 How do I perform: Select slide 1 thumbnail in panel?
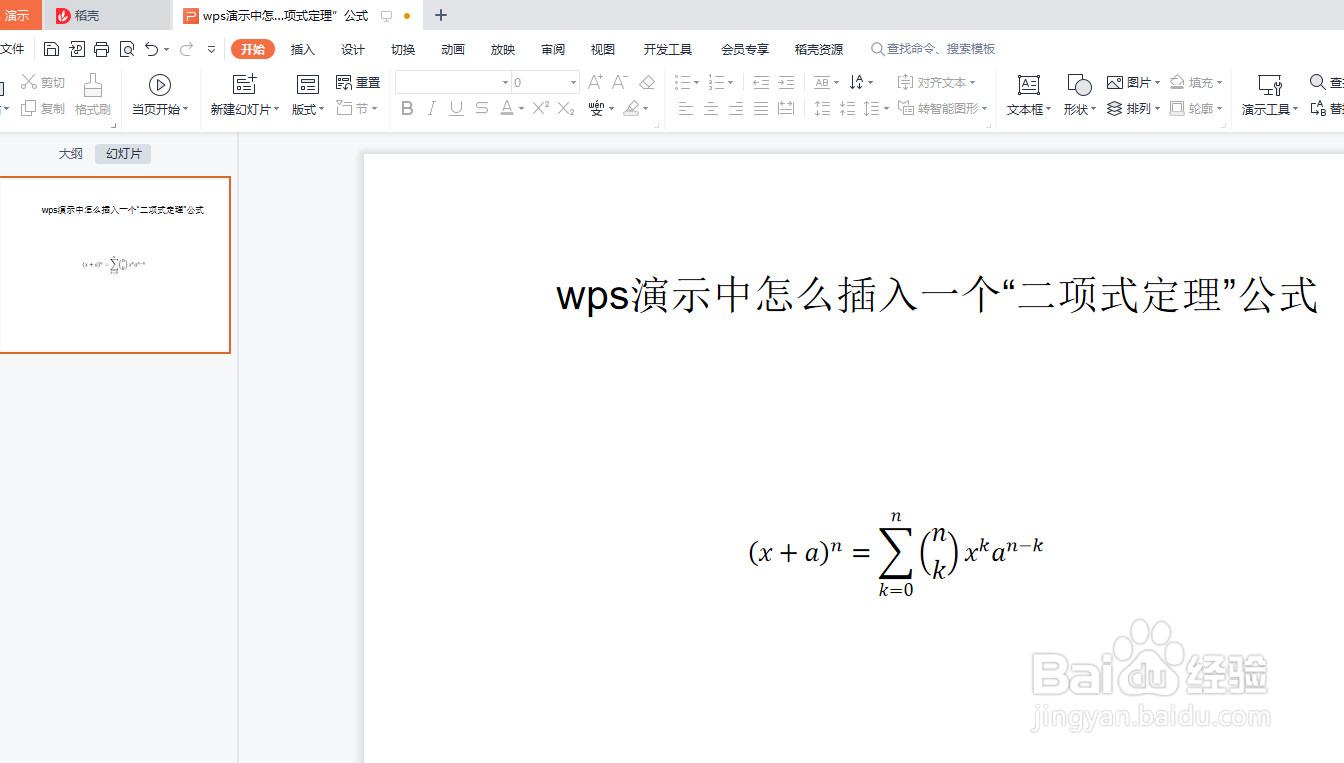[115, 265]
